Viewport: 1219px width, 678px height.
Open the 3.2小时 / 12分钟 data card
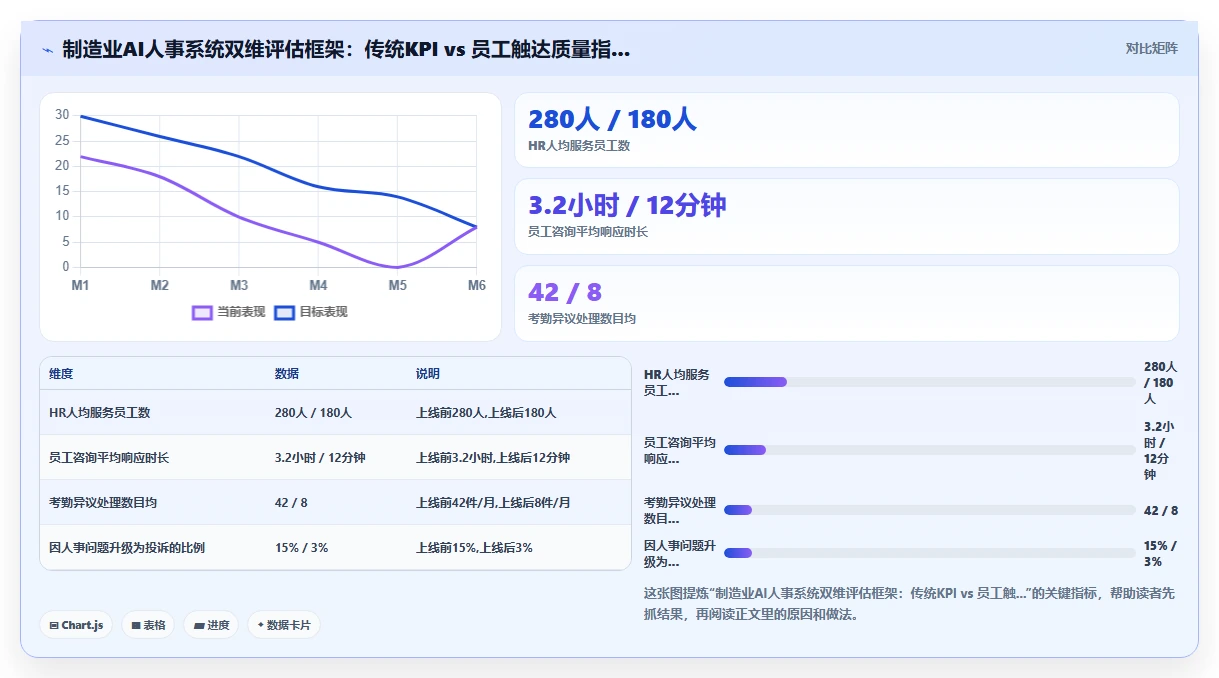click(x=847, y=216)
